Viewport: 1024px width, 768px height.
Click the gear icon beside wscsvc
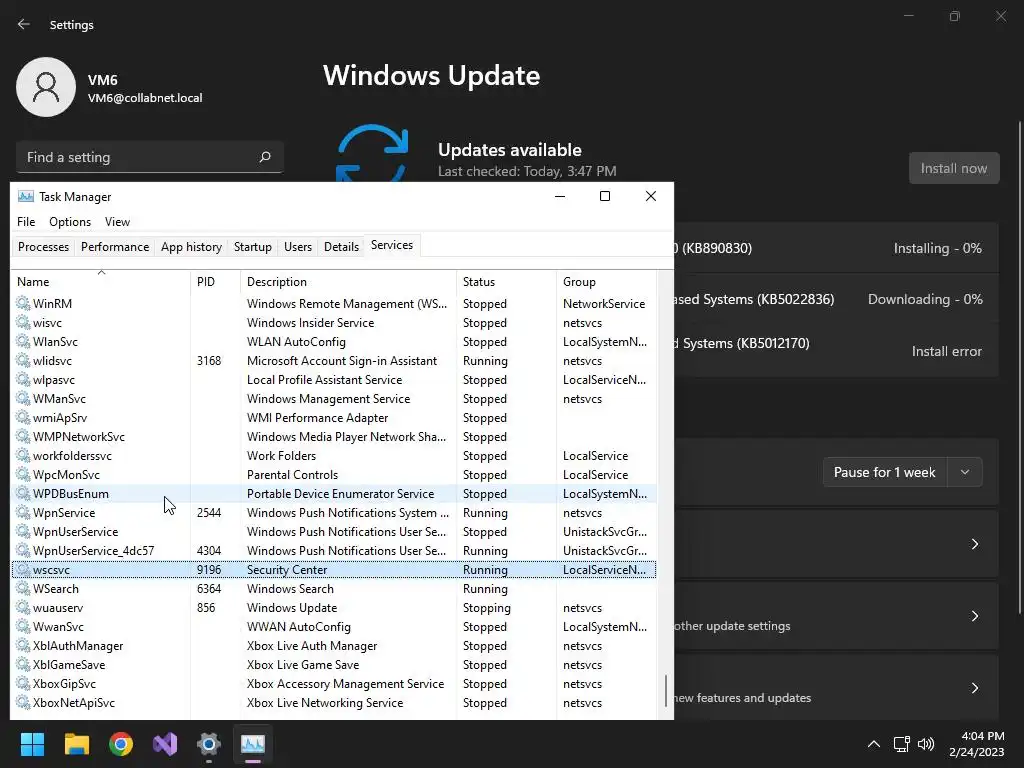coord(23,569)
